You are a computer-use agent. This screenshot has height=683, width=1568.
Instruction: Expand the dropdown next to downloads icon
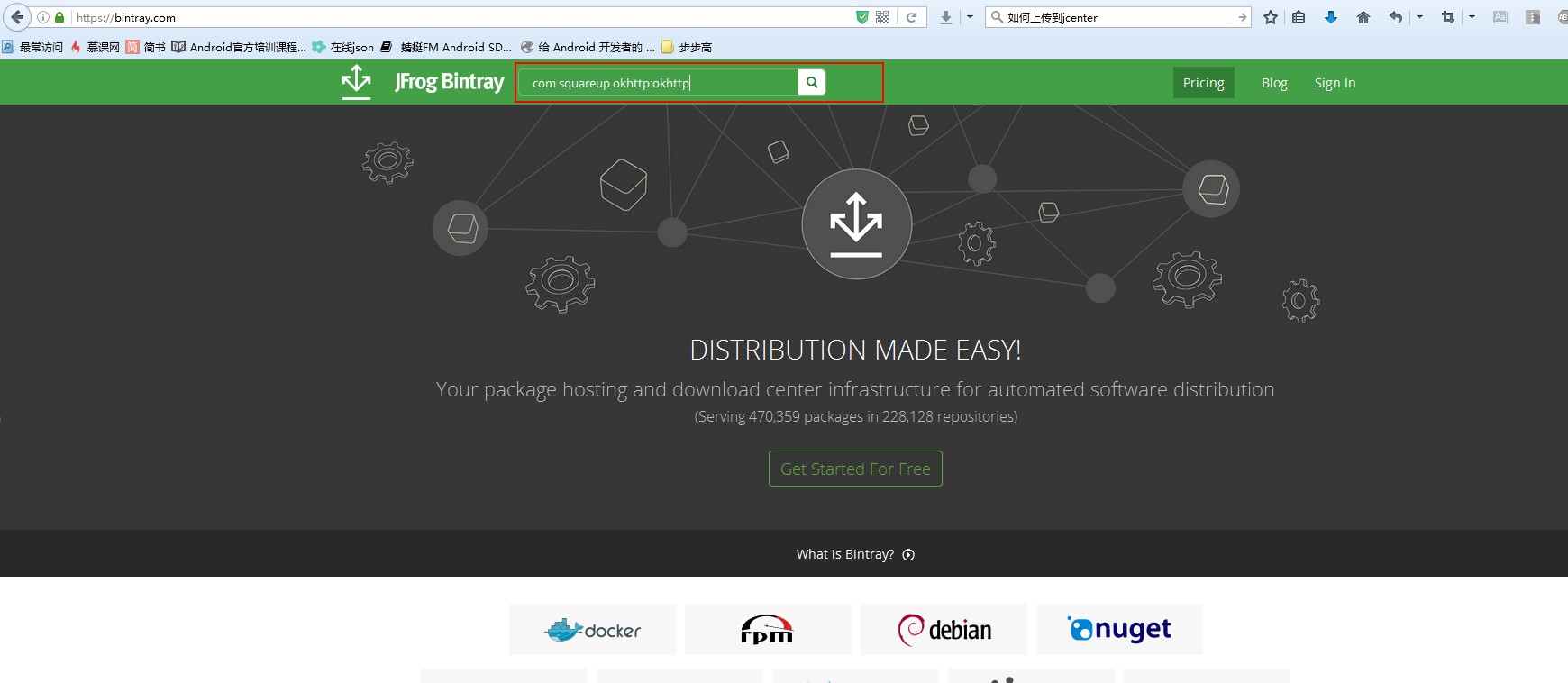pyautogui.click(x=971, y=17)
